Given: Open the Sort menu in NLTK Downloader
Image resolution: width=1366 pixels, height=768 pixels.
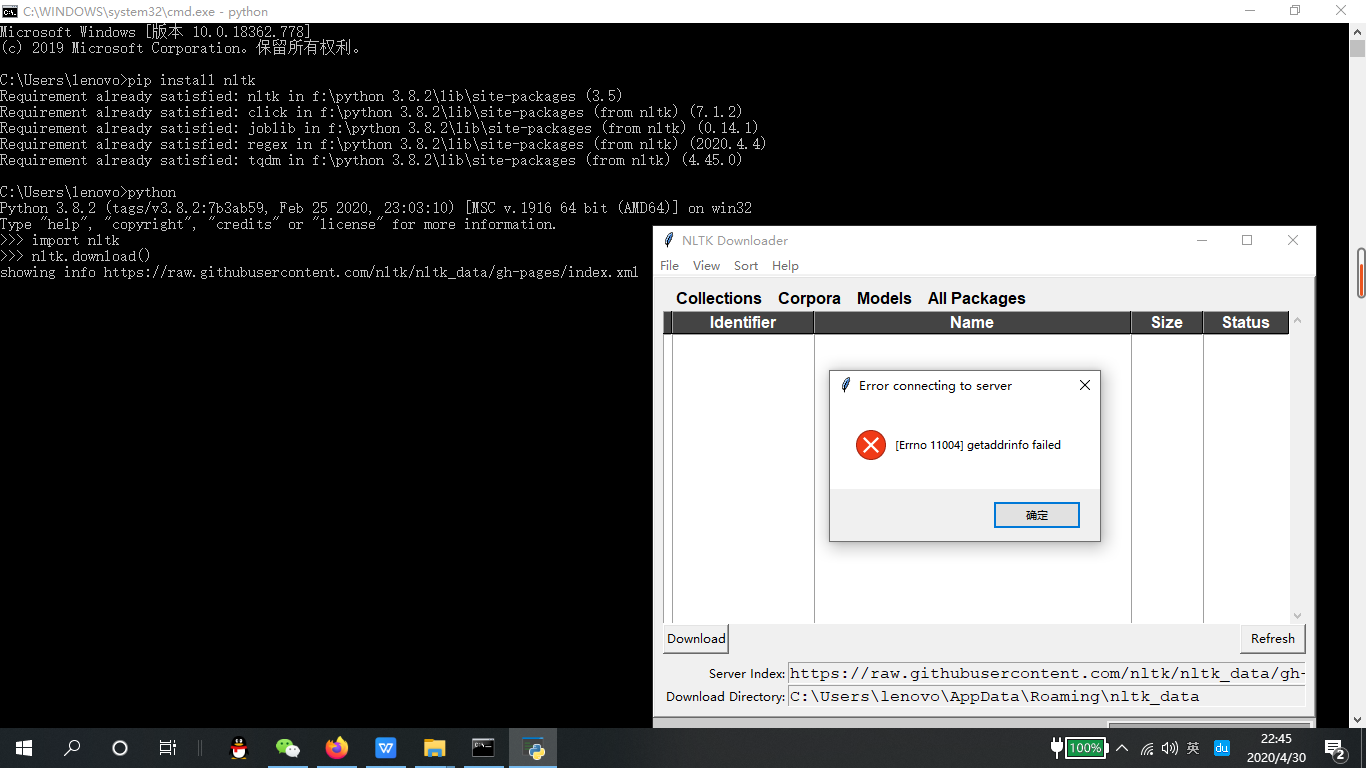Looking at the screenshot, I should coord(746,266).
